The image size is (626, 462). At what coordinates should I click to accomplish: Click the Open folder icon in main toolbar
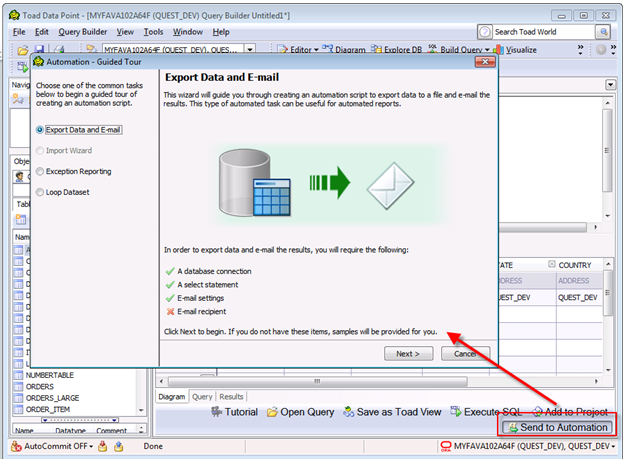23,50
